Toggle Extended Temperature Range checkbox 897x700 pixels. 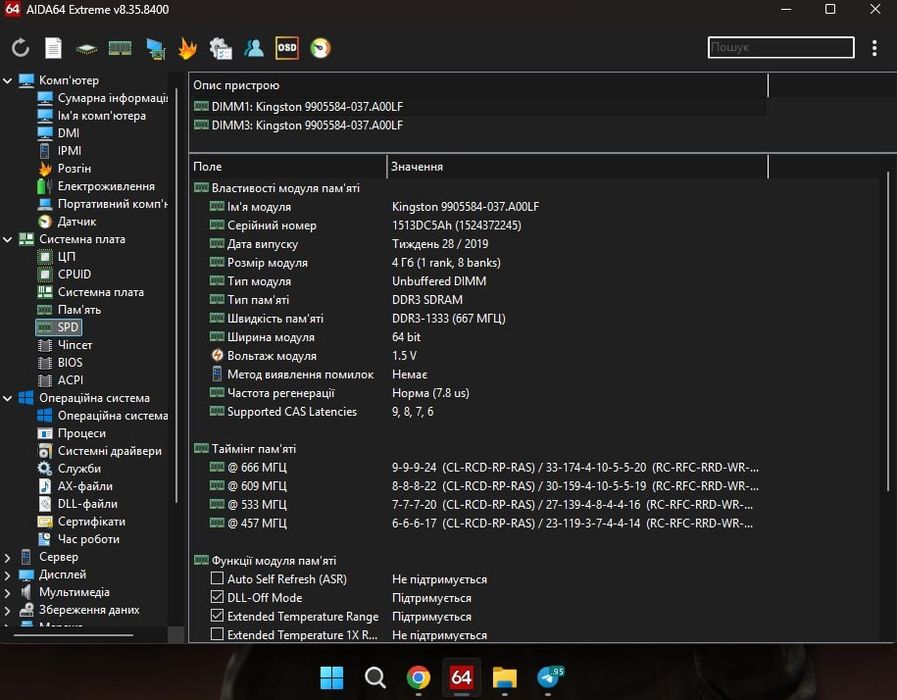point(217,616)
